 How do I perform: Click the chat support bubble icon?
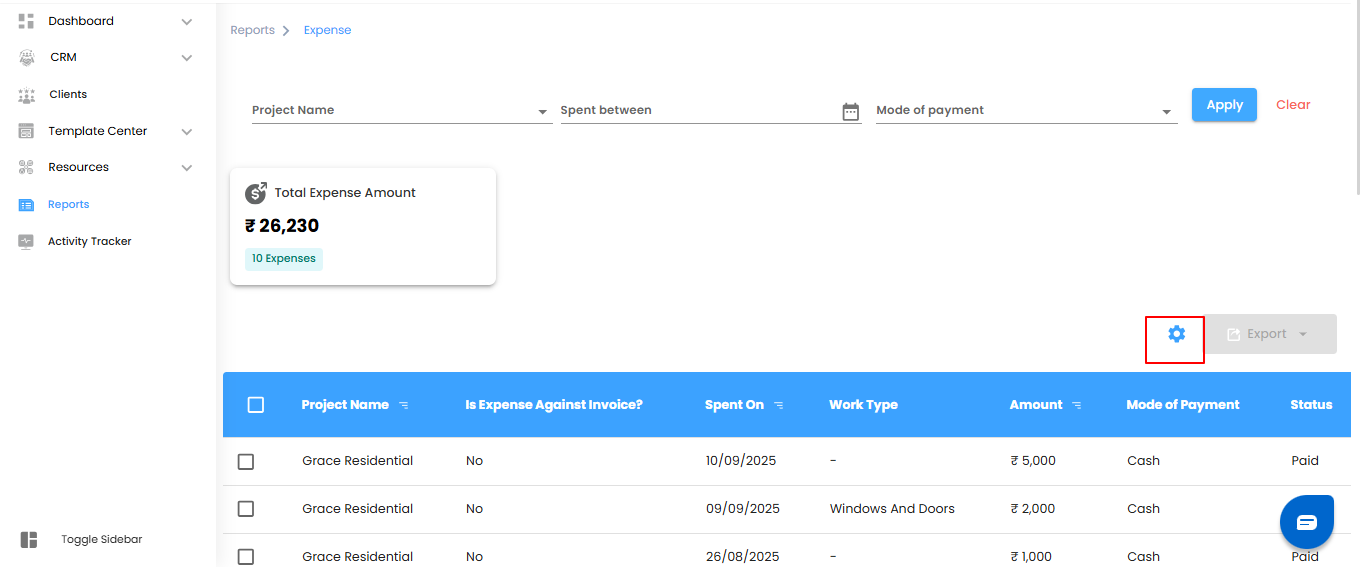(x=1306, y=522)
